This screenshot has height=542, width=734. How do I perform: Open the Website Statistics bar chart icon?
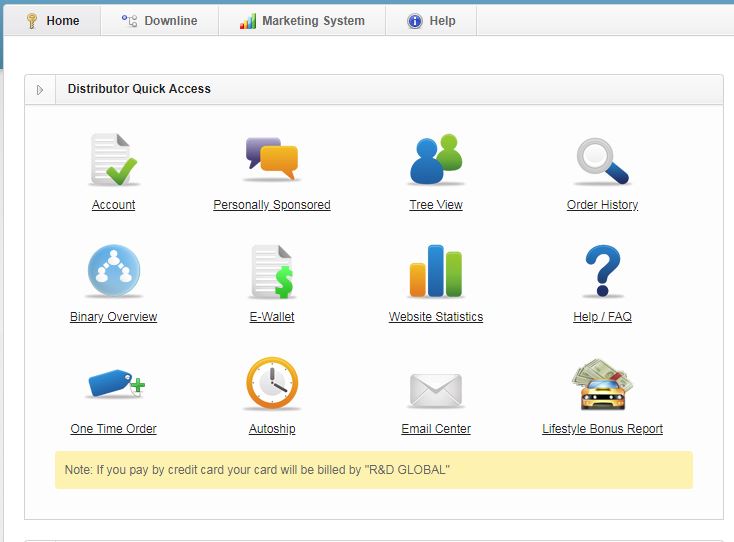click(x=436, y=271)
